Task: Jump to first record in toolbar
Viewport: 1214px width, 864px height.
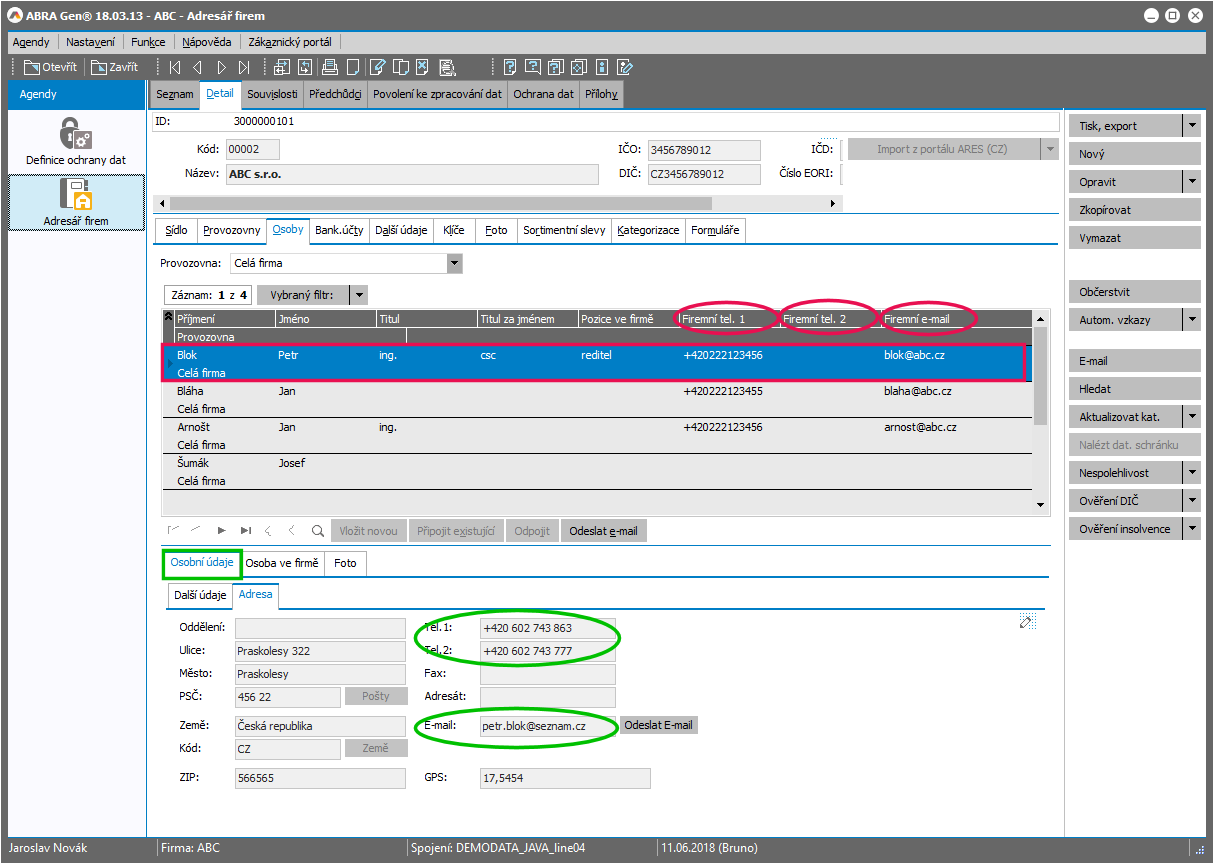Action: 175,67
